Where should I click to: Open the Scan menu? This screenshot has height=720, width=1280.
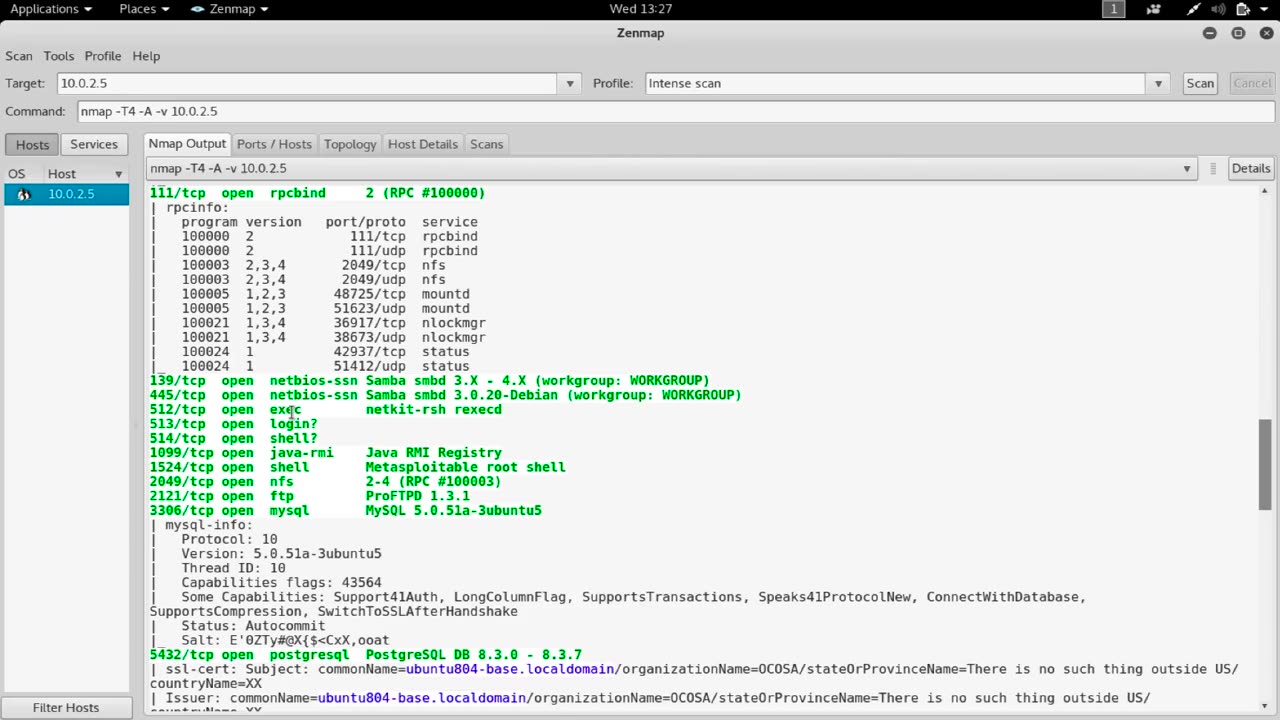tap(19, 56)
